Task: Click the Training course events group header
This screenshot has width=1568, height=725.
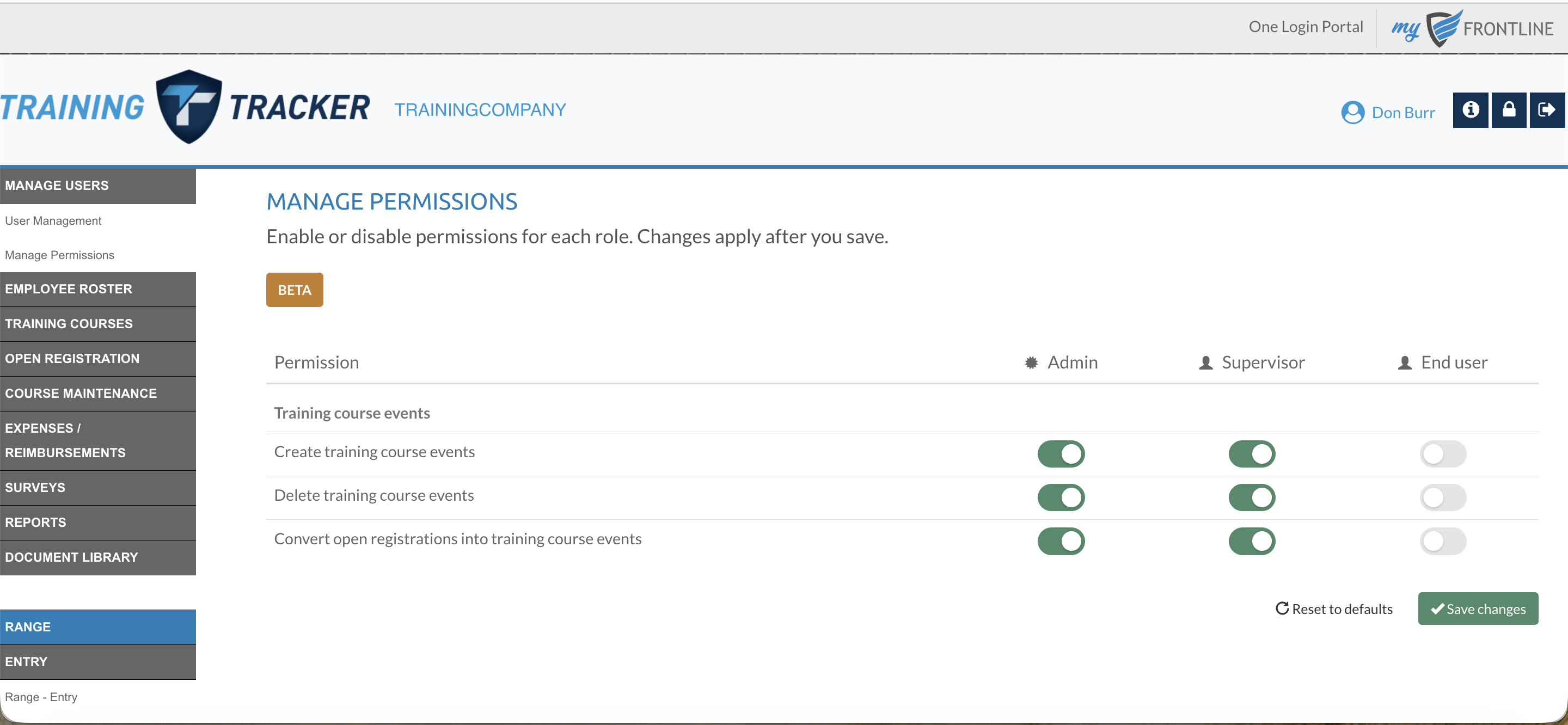Action: click(x=352, y=413)
